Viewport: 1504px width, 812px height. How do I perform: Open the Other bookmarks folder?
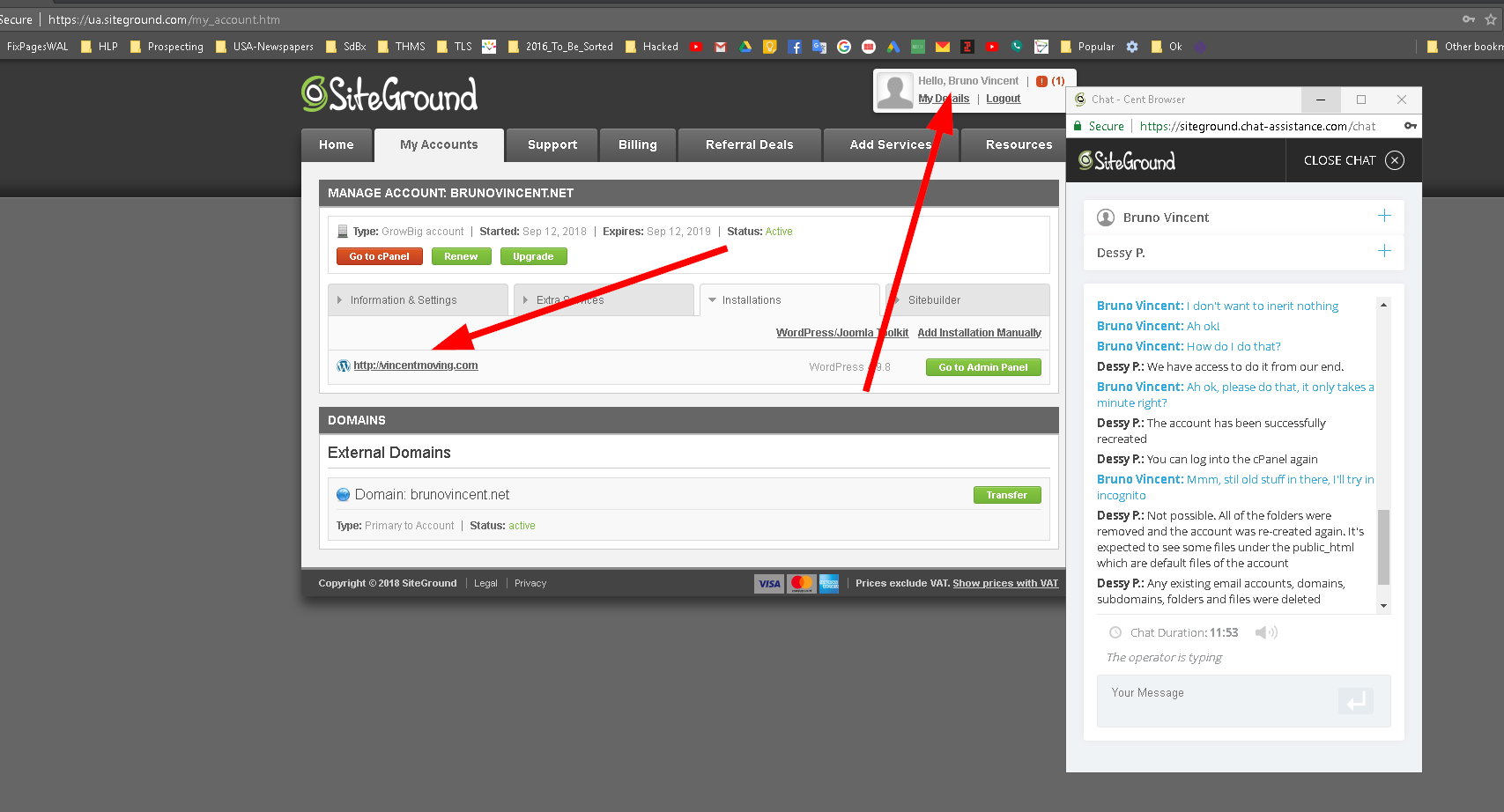point(1465,47)
